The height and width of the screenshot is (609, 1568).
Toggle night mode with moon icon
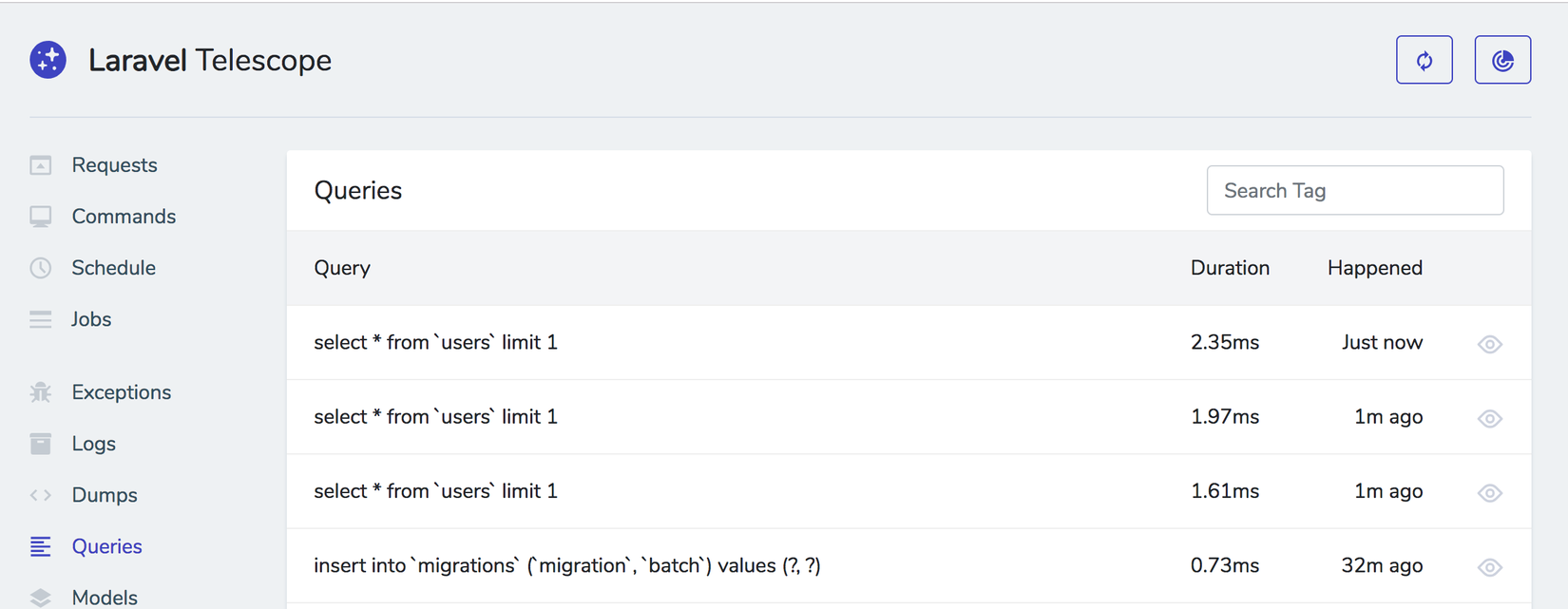1501,60
